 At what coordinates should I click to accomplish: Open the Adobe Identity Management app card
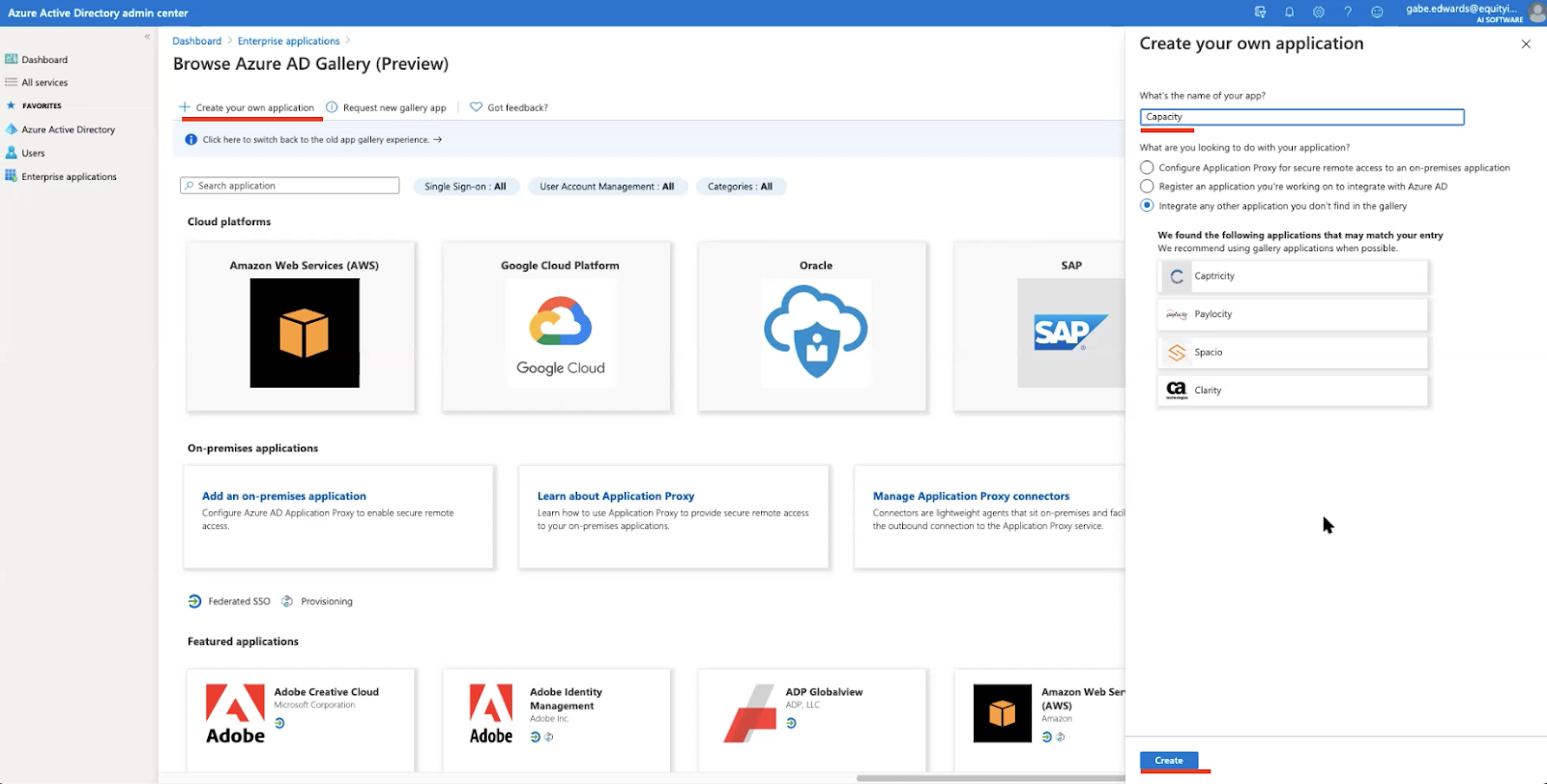(x=557, y=720)
